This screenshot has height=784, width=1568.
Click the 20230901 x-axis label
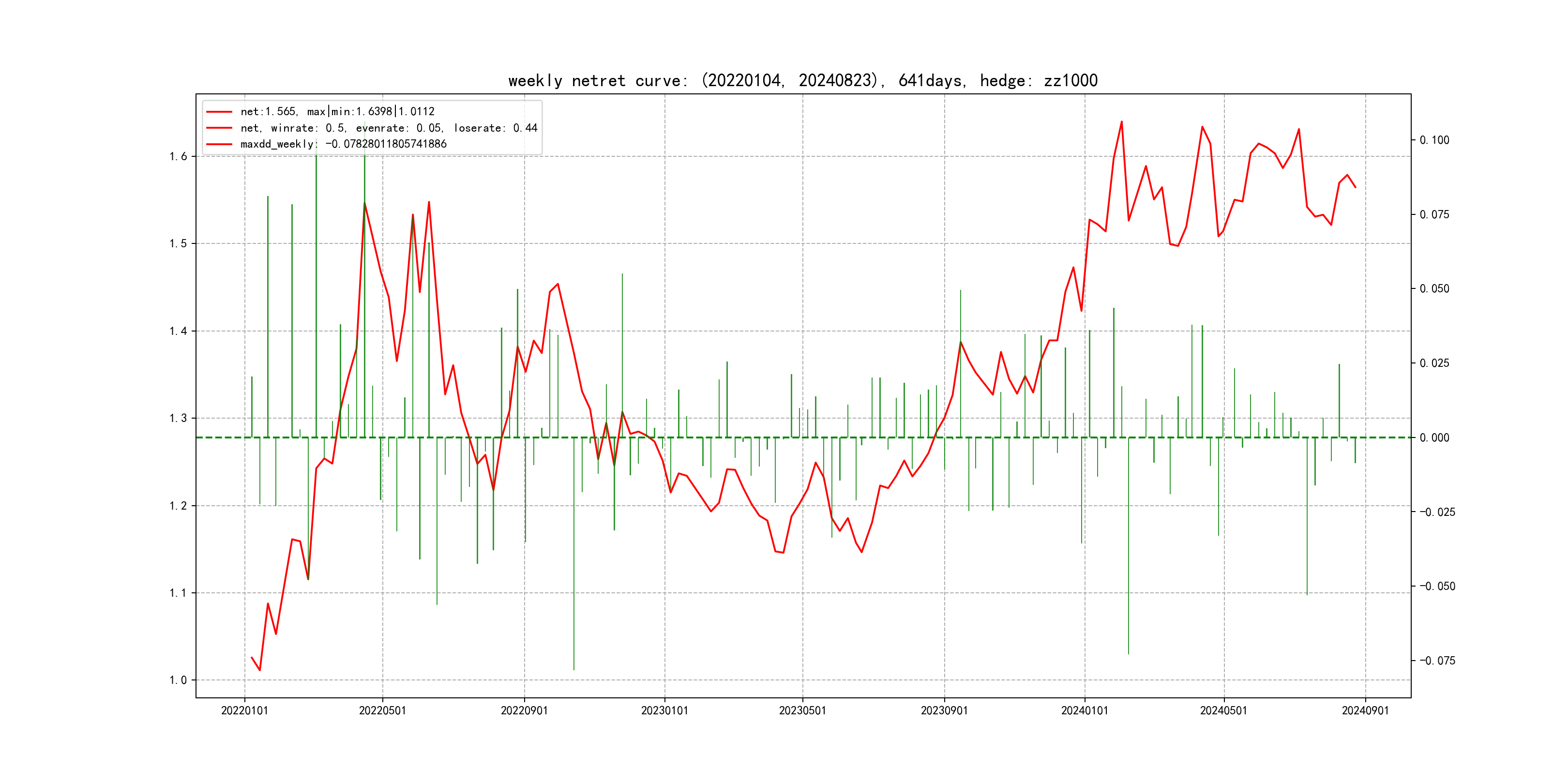tap(944, 710)
